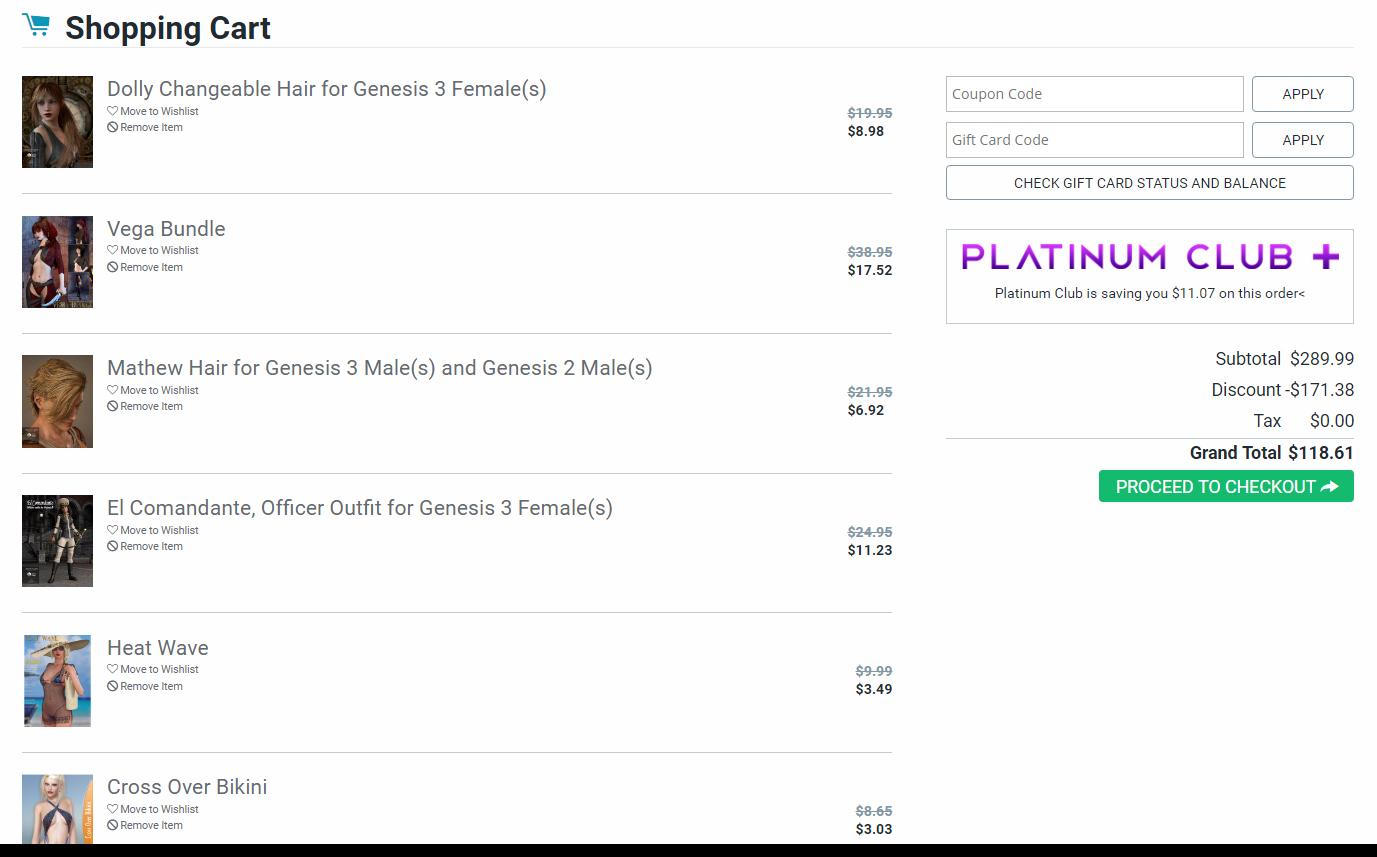Open the Vega Bundle product image
This screenshot has width=1377, height=857.
pos(57,262)
